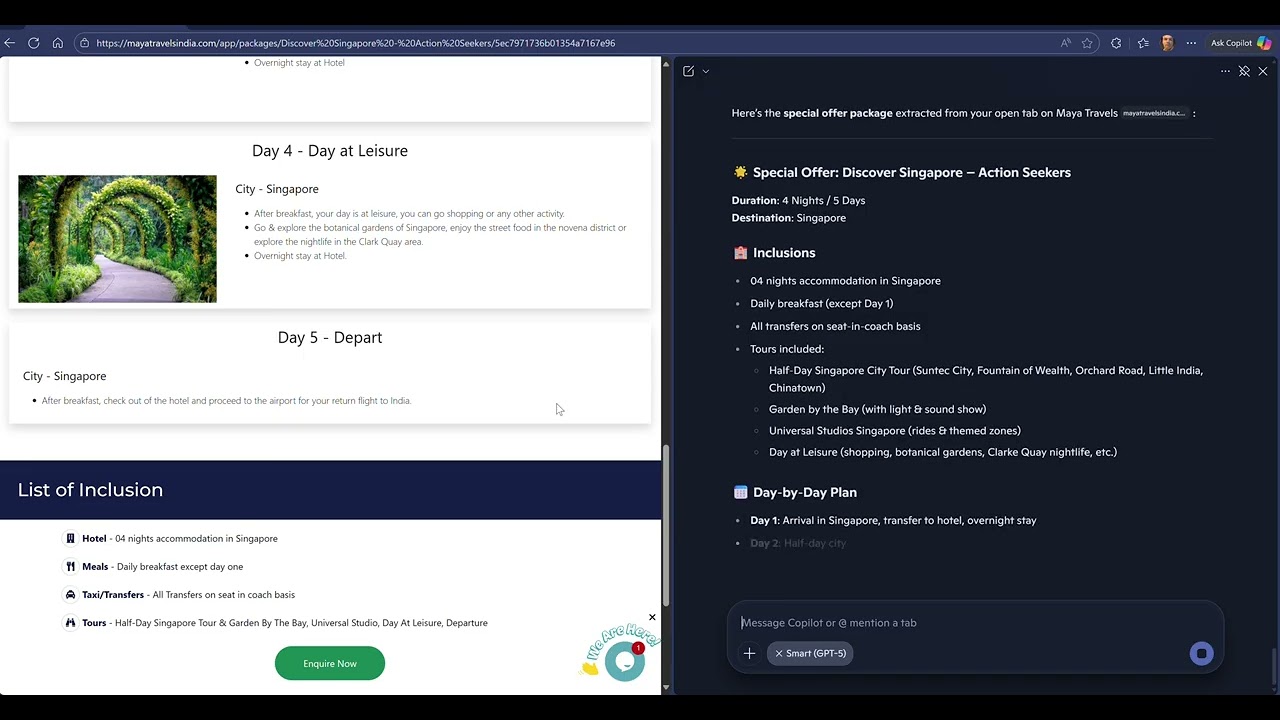Click the Taxi/Transfers car icon

pyautogui.click(x=70, y=594)
